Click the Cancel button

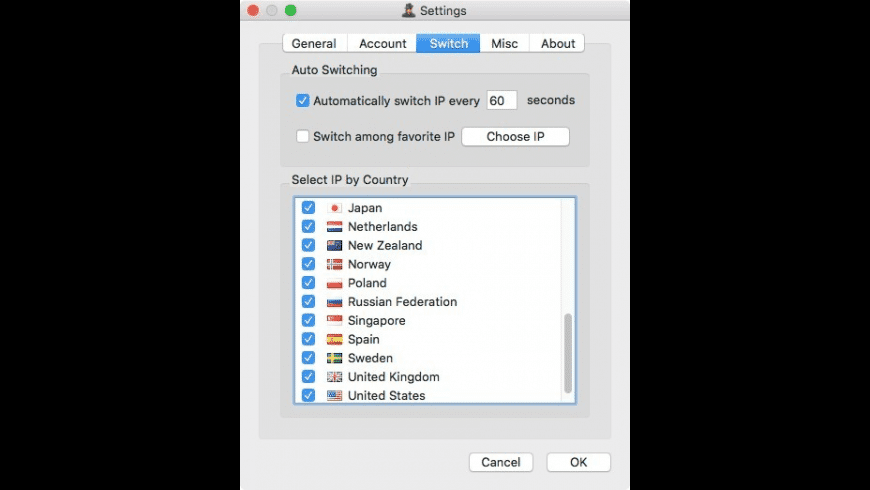[x=500, y=462]
